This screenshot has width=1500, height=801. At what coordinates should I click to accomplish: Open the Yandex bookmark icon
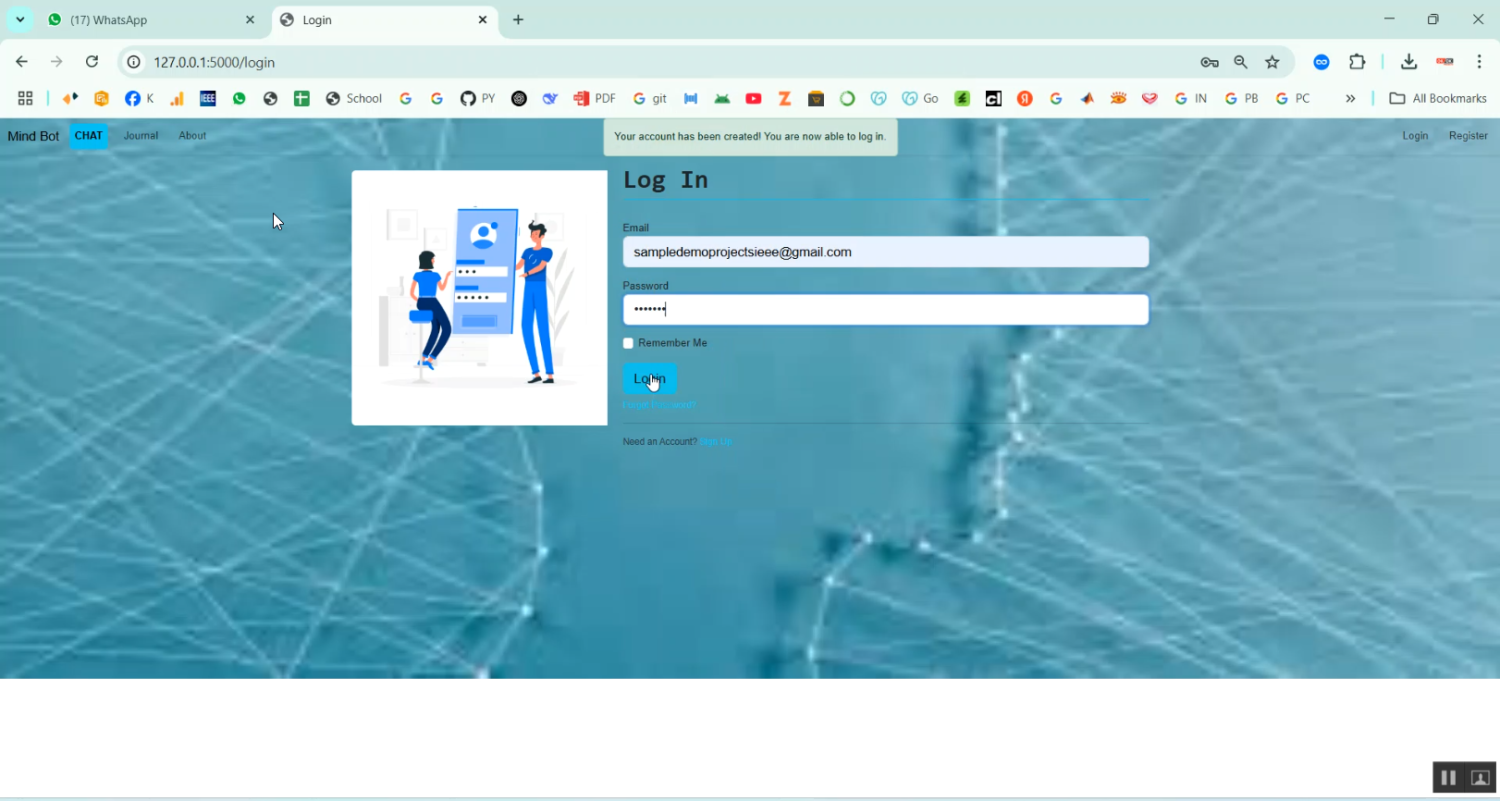[x=1024, y=98]
